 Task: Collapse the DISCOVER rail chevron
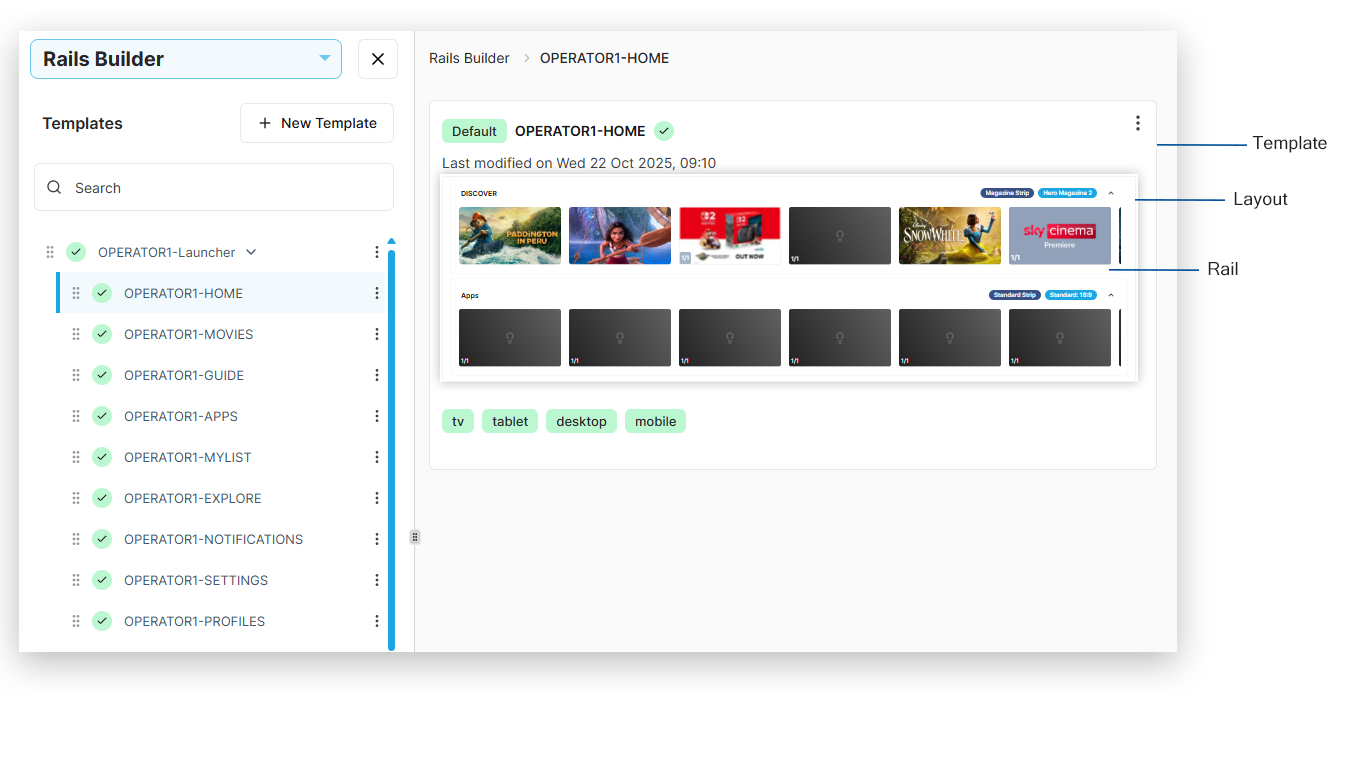pyautogui.click(x=1111, y=193)
